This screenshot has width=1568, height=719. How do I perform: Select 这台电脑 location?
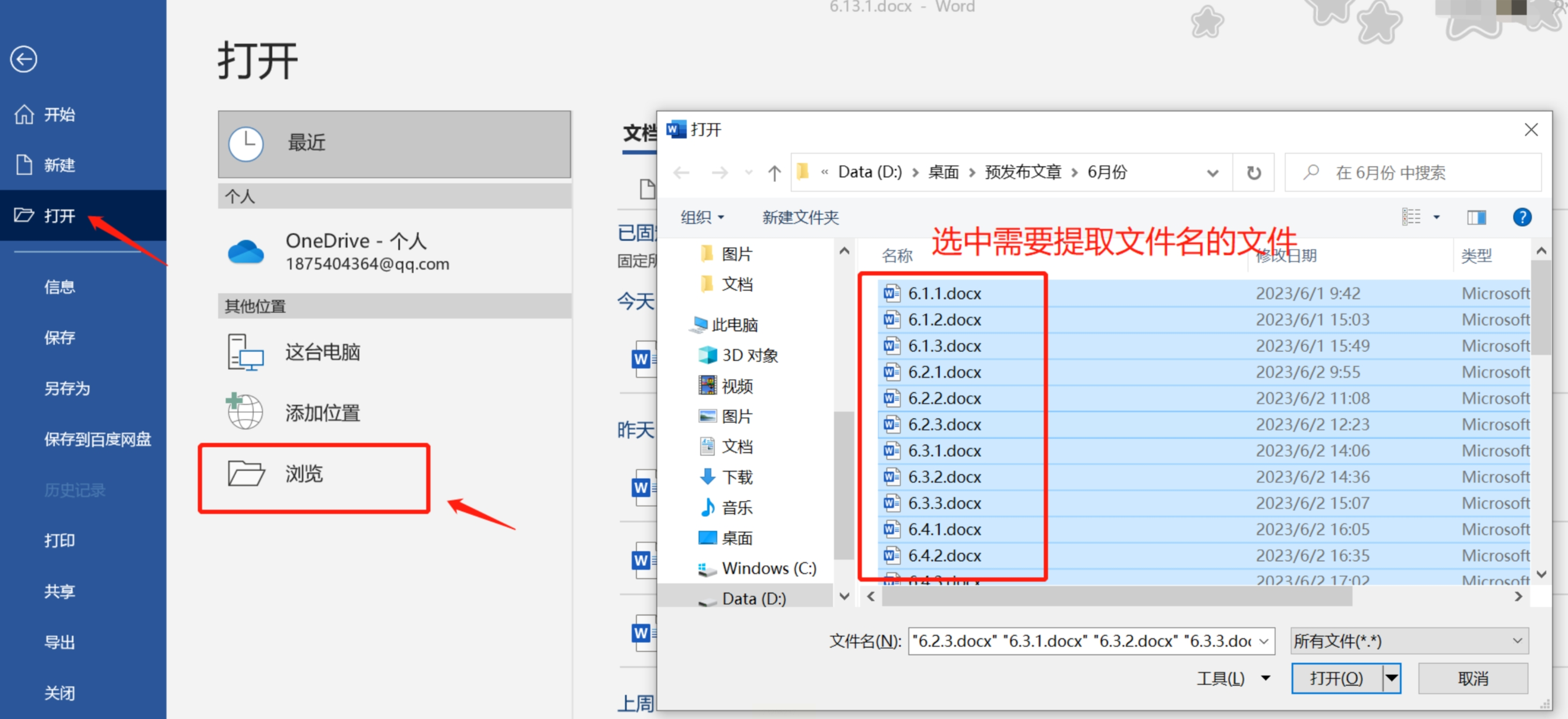tap(395, 352)
